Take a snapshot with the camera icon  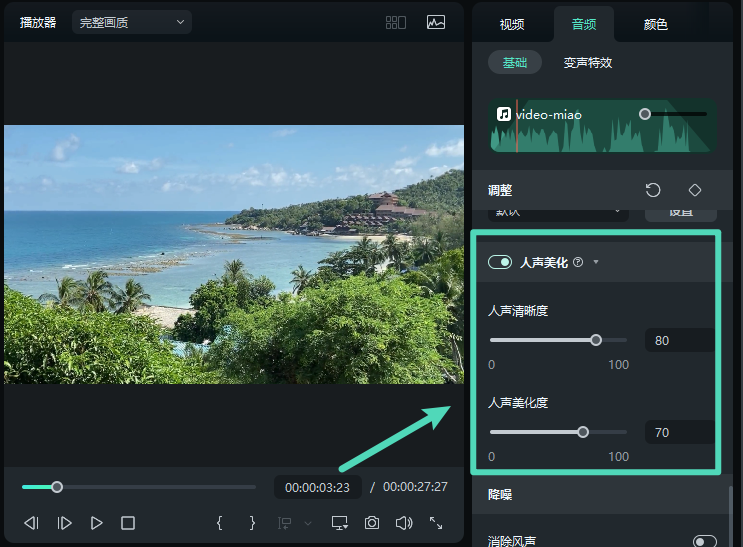(372, 523)
